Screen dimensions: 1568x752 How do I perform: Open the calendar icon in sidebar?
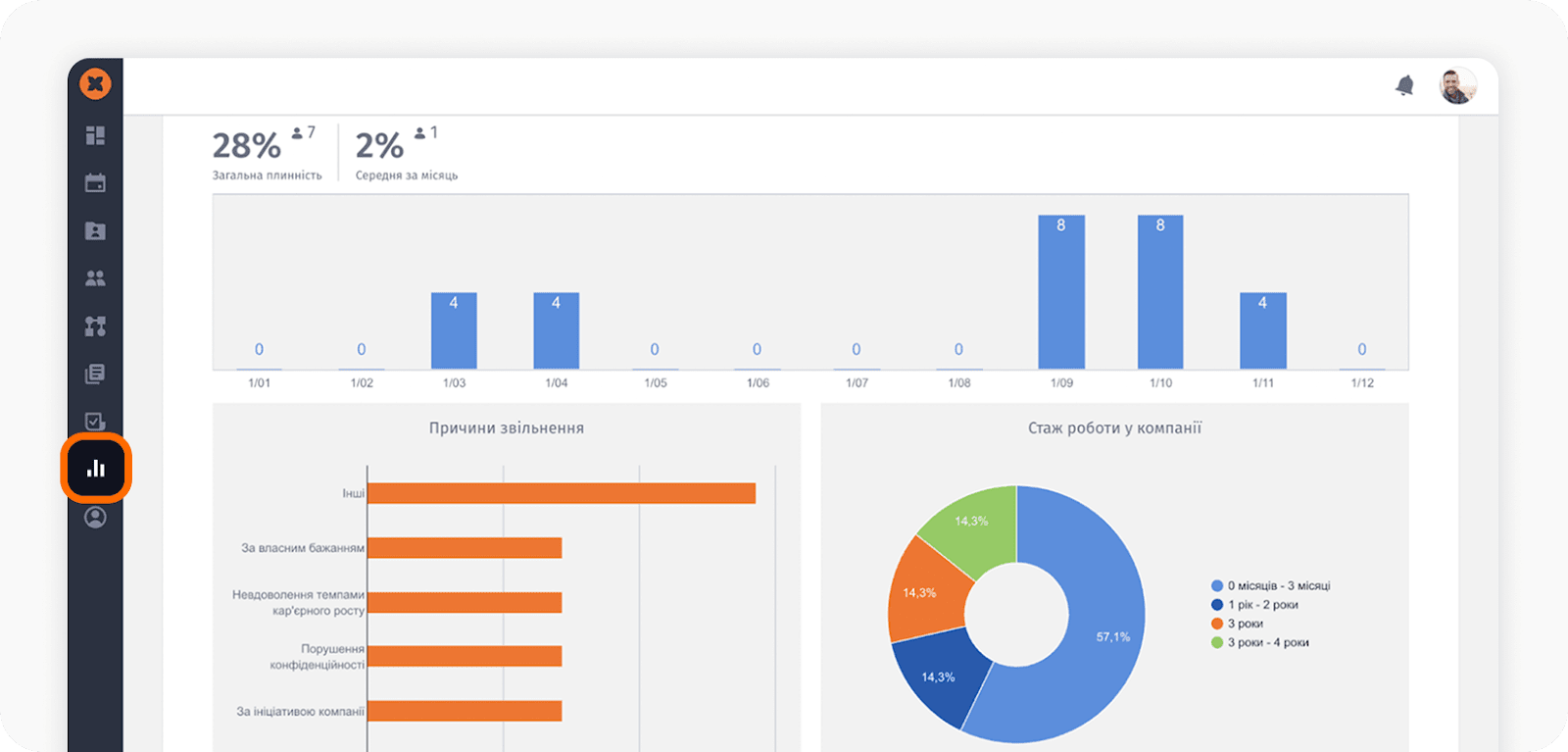95,183
